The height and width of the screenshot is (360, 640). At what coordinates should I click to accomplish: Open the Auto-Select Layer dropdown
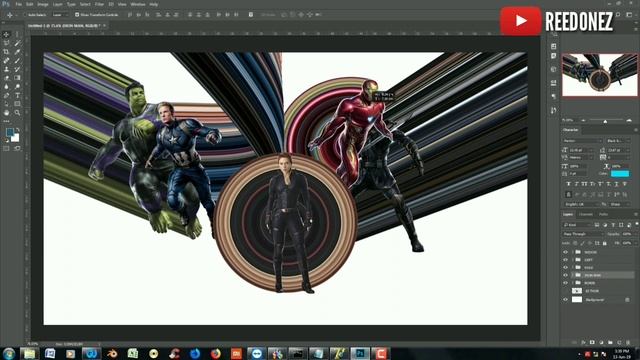[60, 15]
